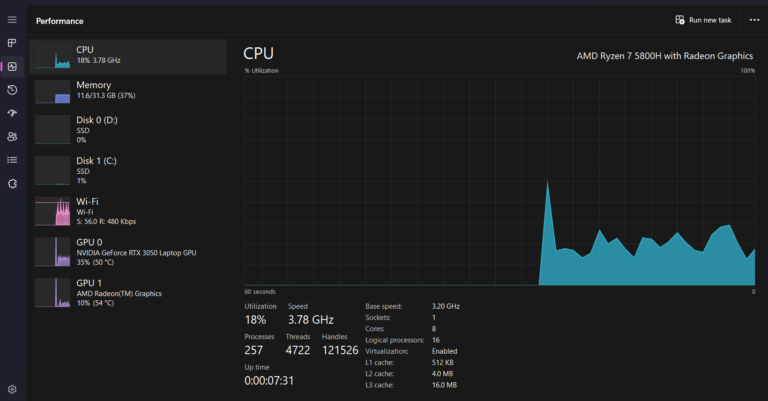Image resolution: width=768 pixels, height=401 pixels.
Task: Click the Wi-Fi mini graph thumbnail
Action: pyautogui.click(x=52, y=211)
